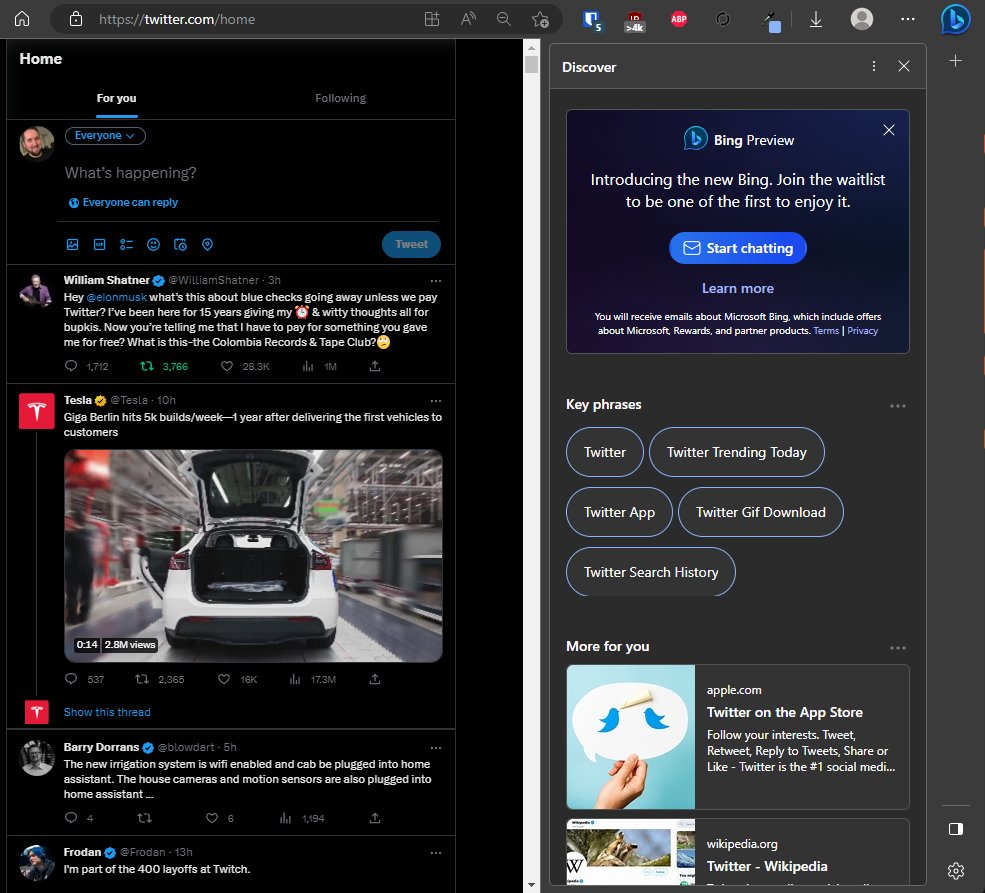The width and height of the screenshot is (985, 893).
Task: Play the Tesla Giga Berlin video
Action: coord(253,556)
